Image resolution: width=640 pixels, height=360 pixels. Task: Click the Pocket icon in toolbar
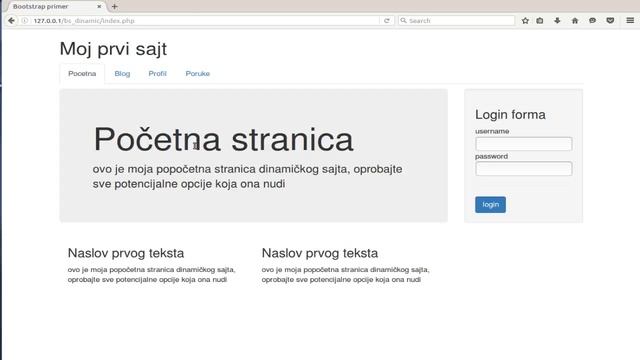coord(610,20)
